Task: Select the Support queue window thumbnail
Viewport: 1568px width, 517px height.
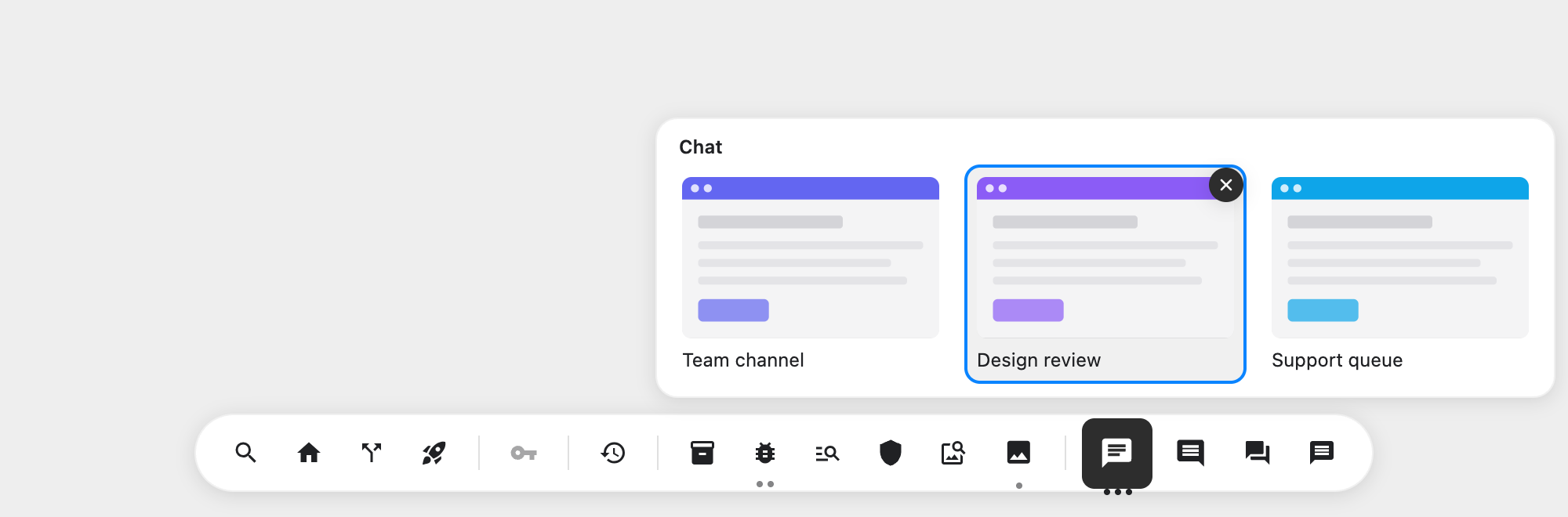Action: [1400, 258]
